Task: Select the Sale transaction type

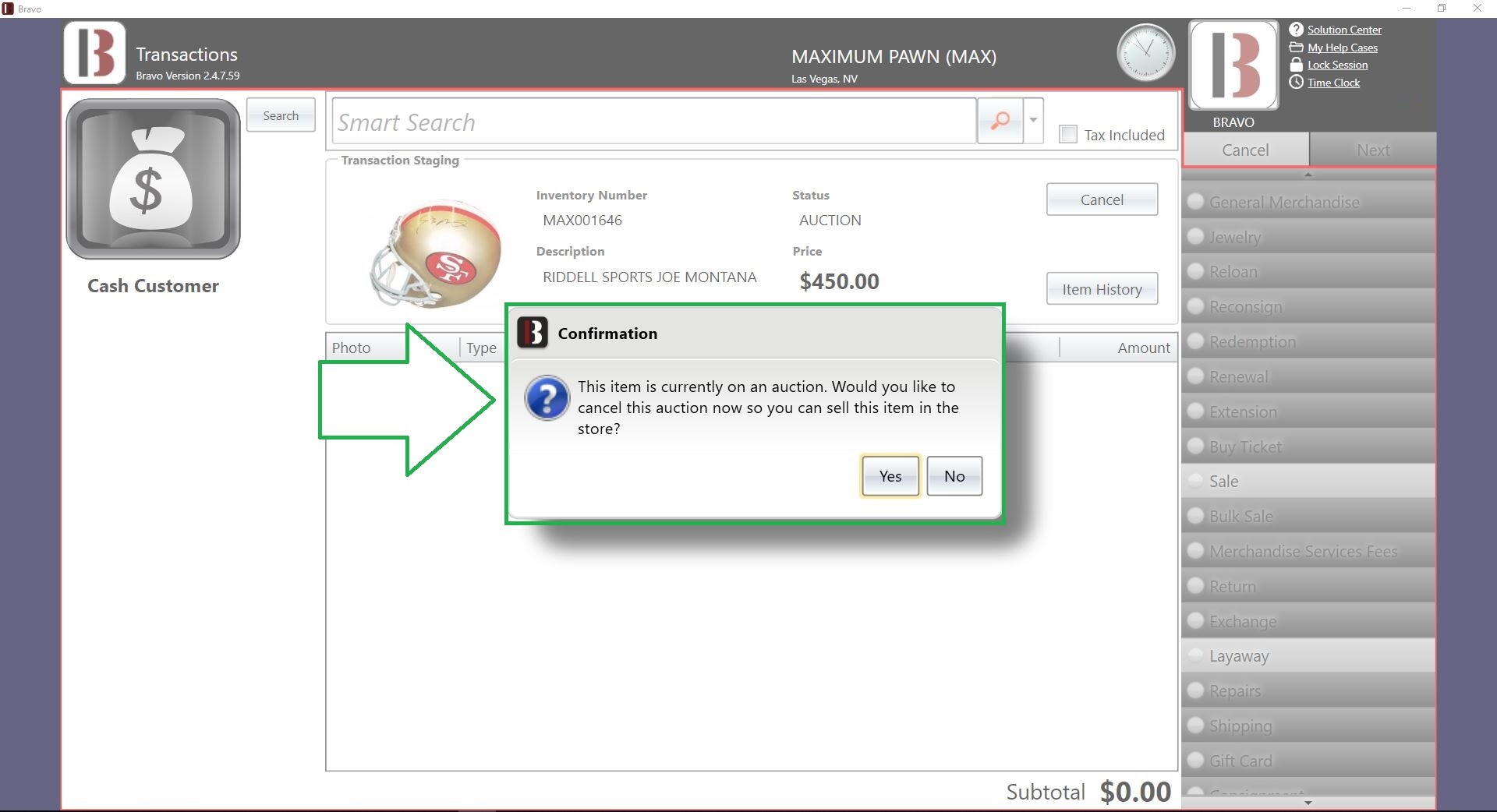Action: point(1308,481)
